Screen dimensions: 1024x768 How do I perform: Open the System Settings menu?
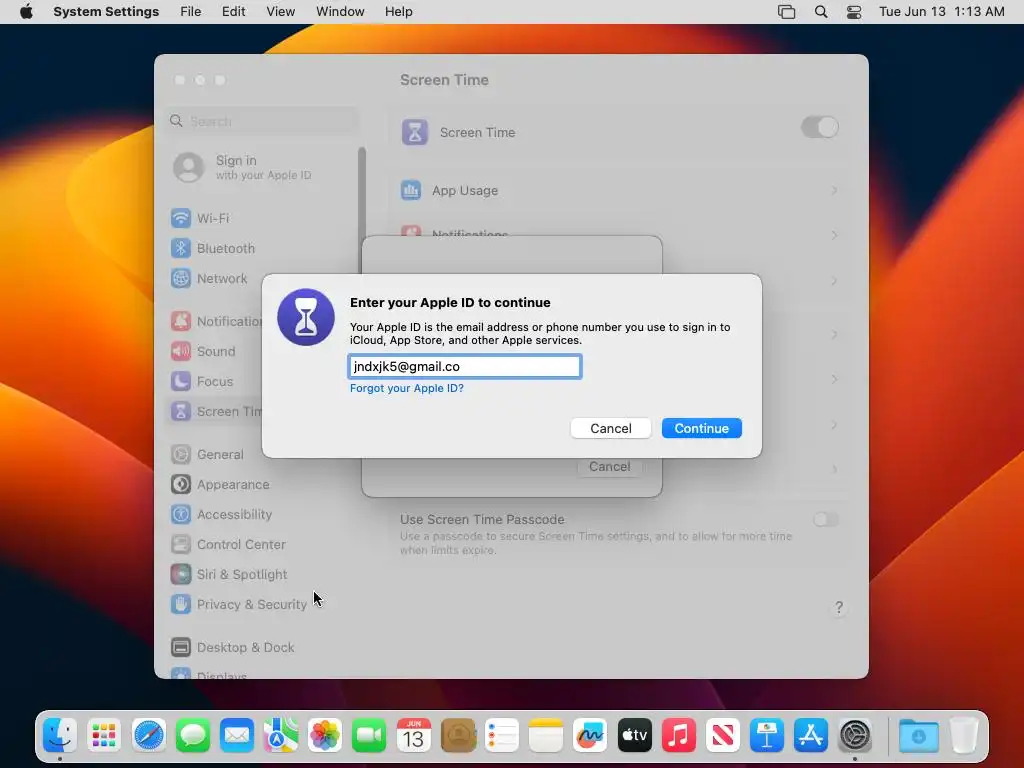(x=106, y=12)
